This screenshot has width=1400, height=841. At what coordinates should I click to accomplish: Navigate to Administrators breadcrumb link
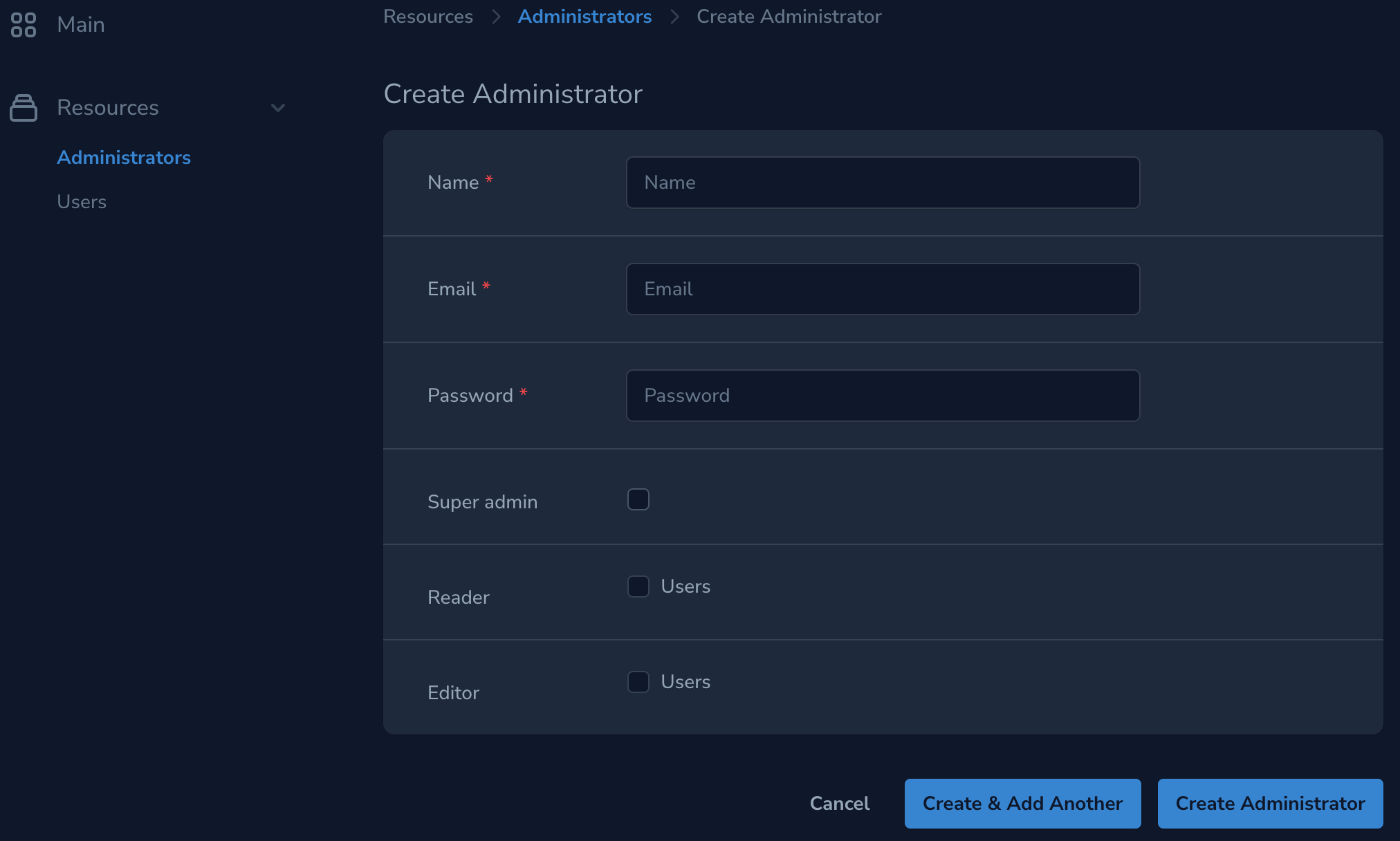click(584, 17)
